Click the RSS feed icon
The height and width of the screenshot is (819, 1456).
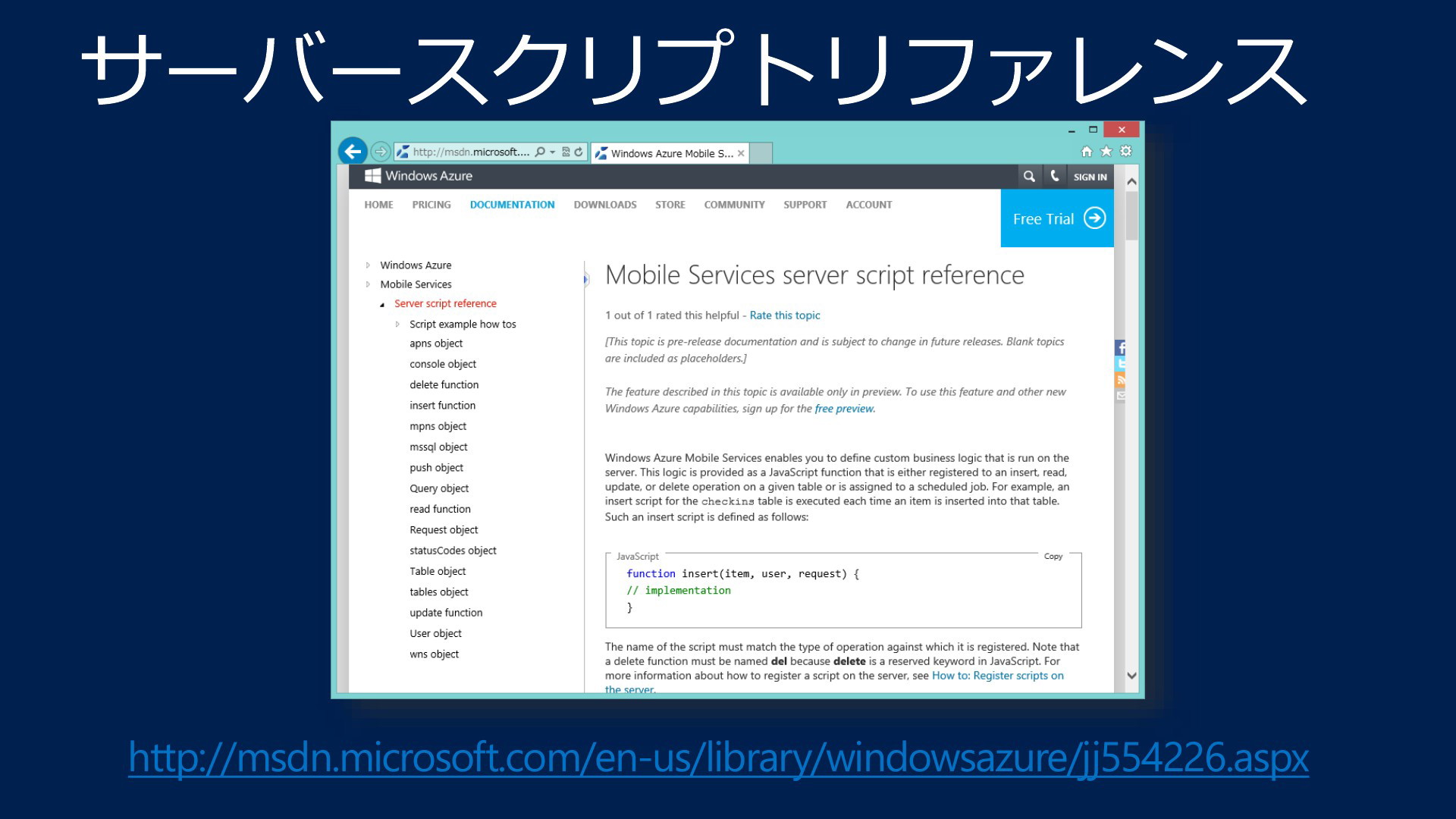point(1120,380)
